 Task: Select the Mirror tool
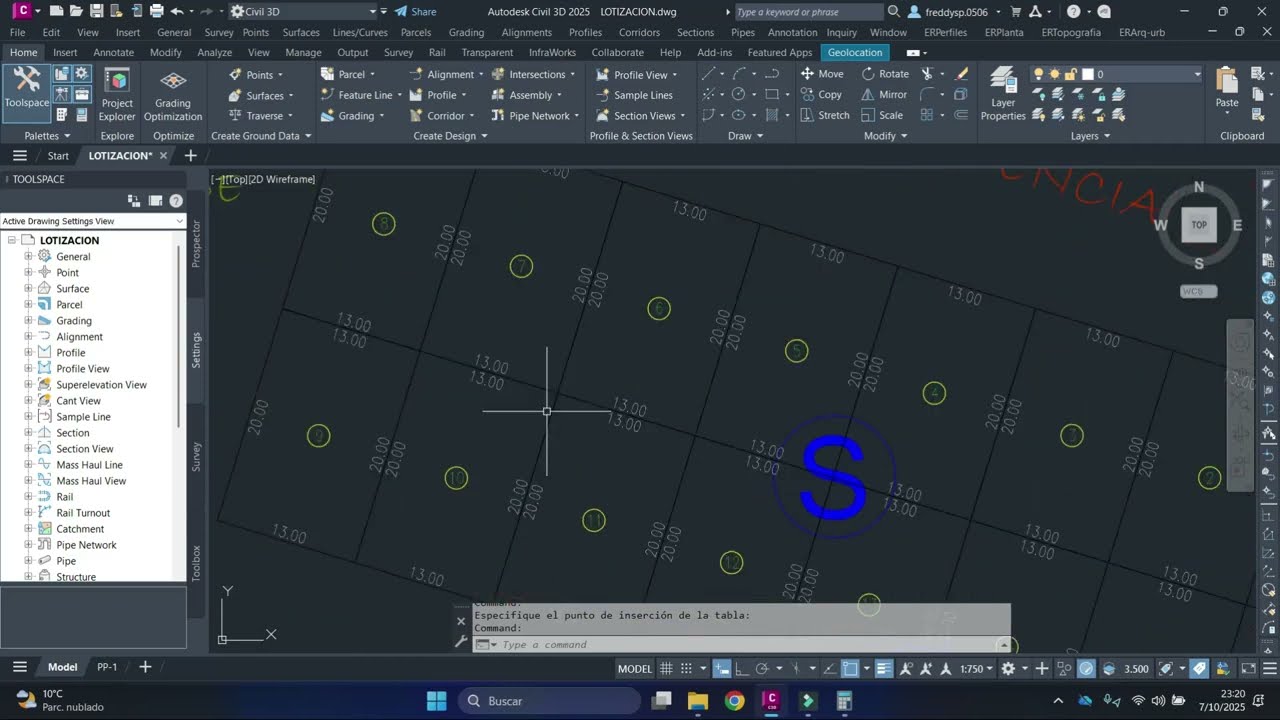click(884, 95)
